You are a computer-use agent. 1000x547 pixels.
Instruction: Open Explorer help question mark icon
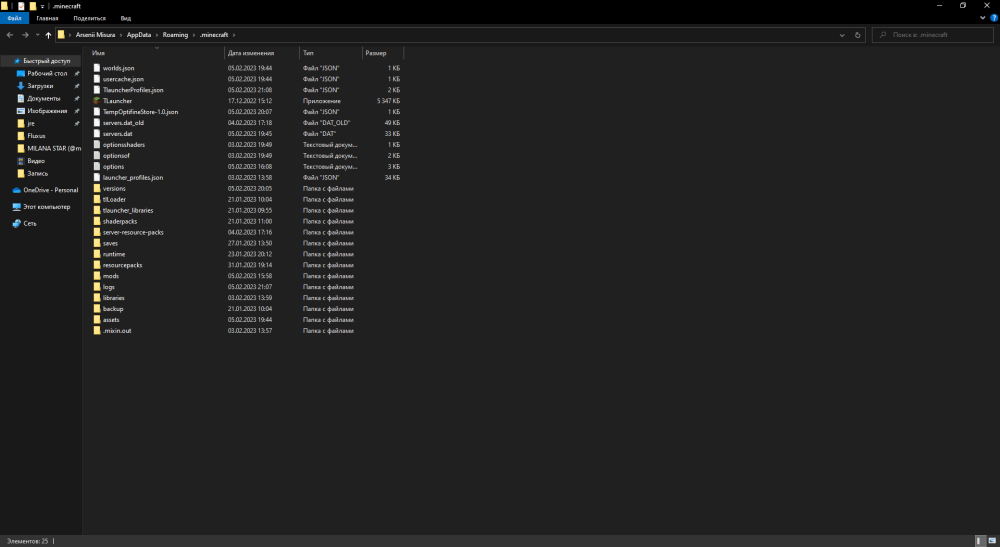pyautogui.click(x=994, y=18)
